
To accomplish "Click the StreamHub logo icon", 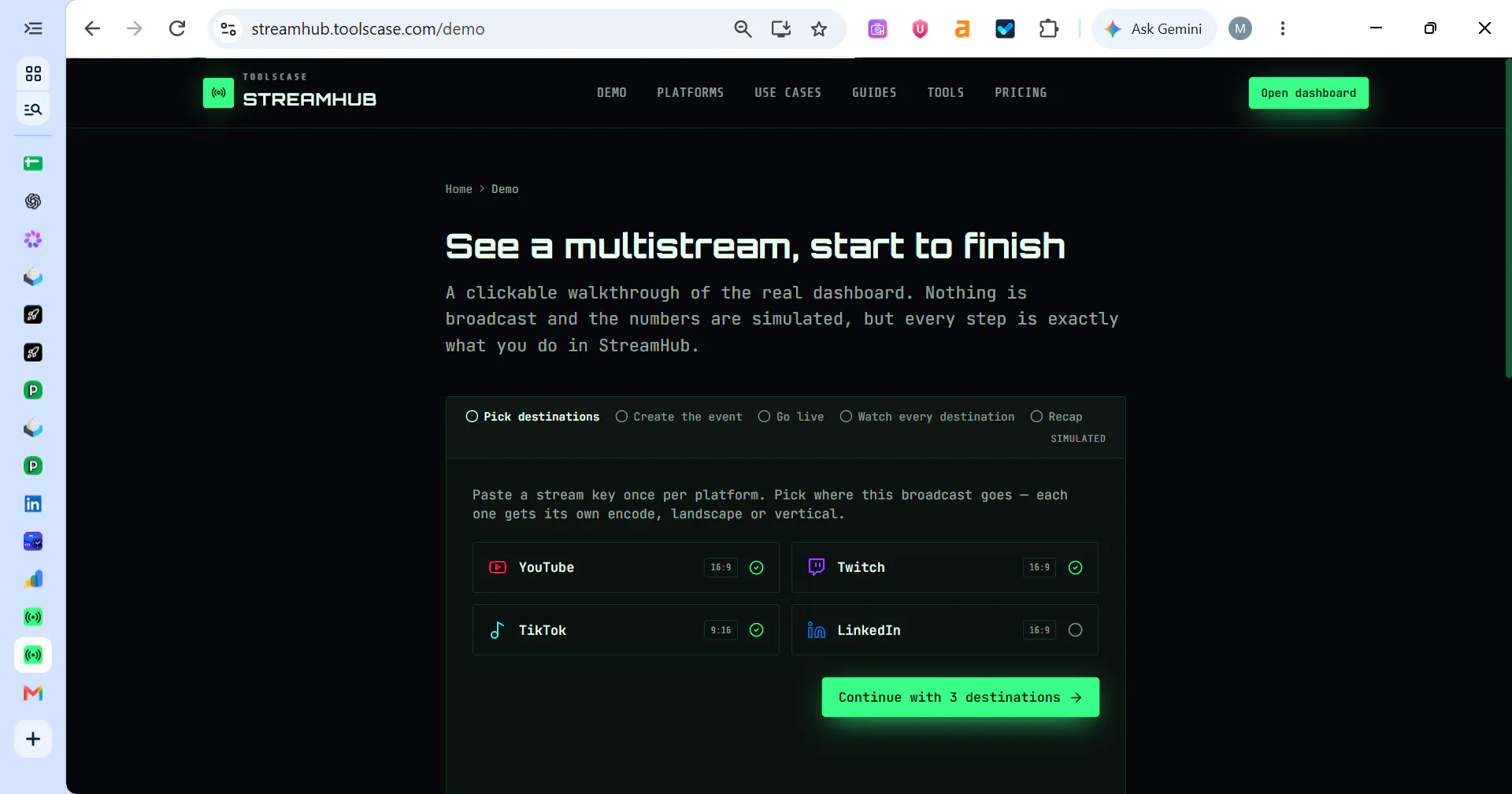I will point(218,93).
